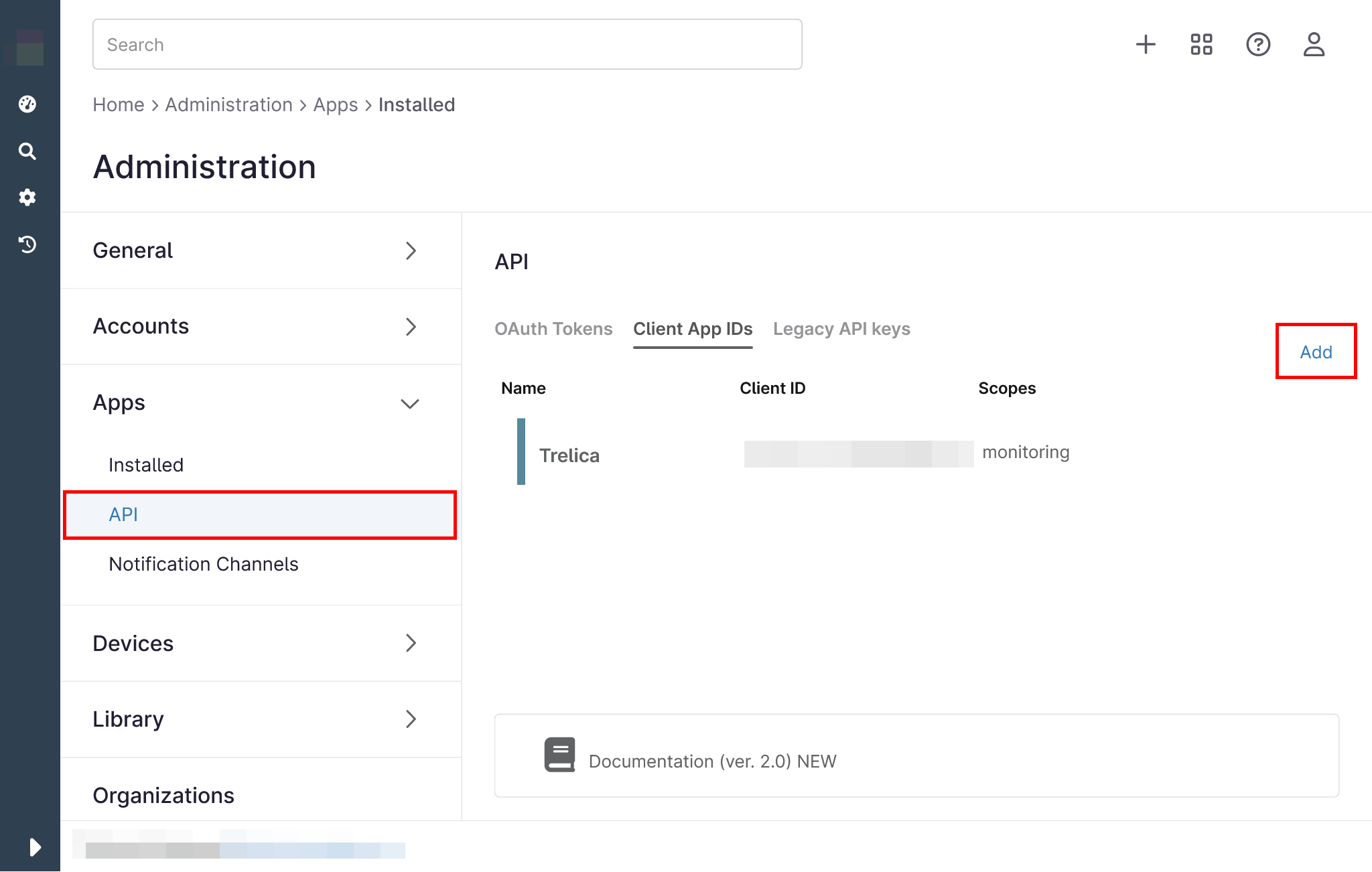This screenshot has height=872, width=1372.
Task: Click the Accounts menu label
Action: 141,326
